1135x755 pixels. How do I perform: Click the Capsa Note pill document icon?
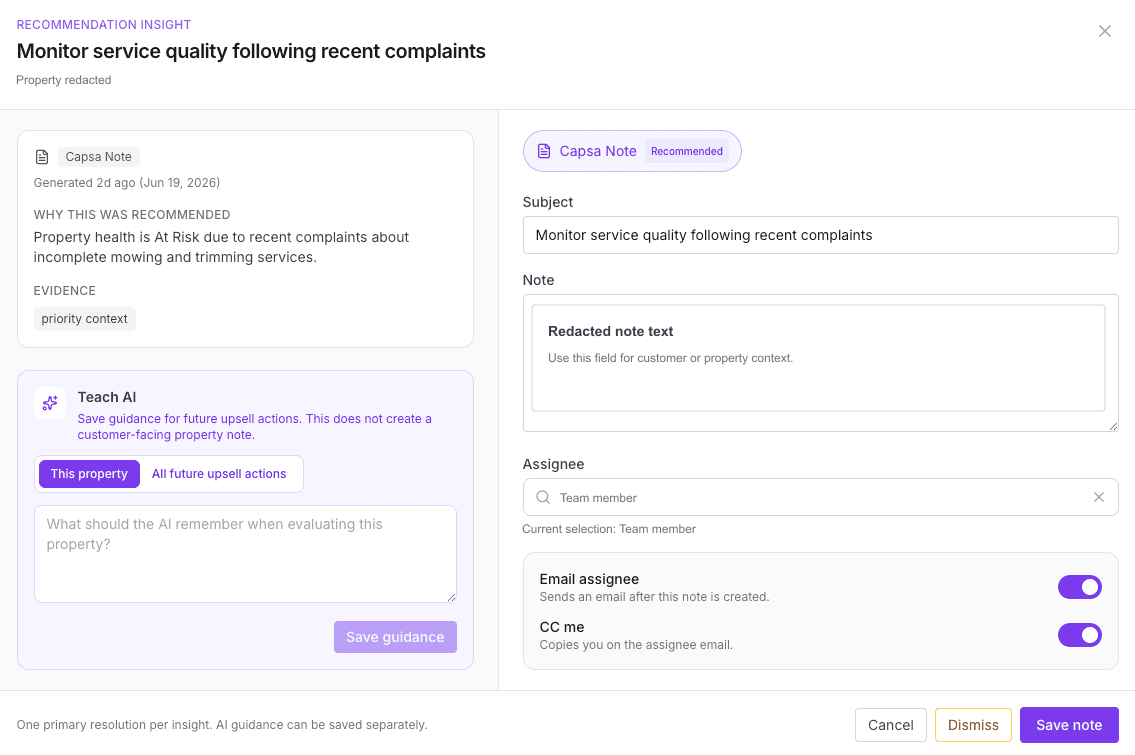[544, 151]
